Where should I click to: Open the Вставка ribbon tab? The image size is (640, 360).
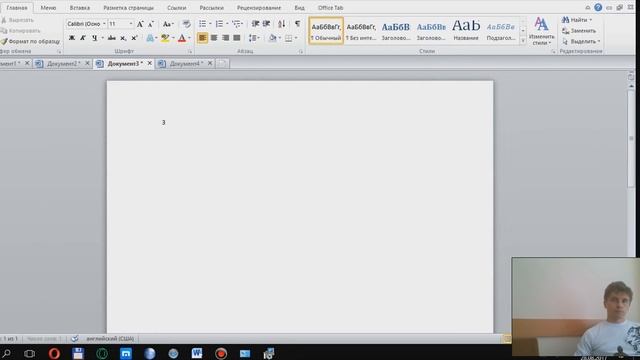(x=80, y=8)
